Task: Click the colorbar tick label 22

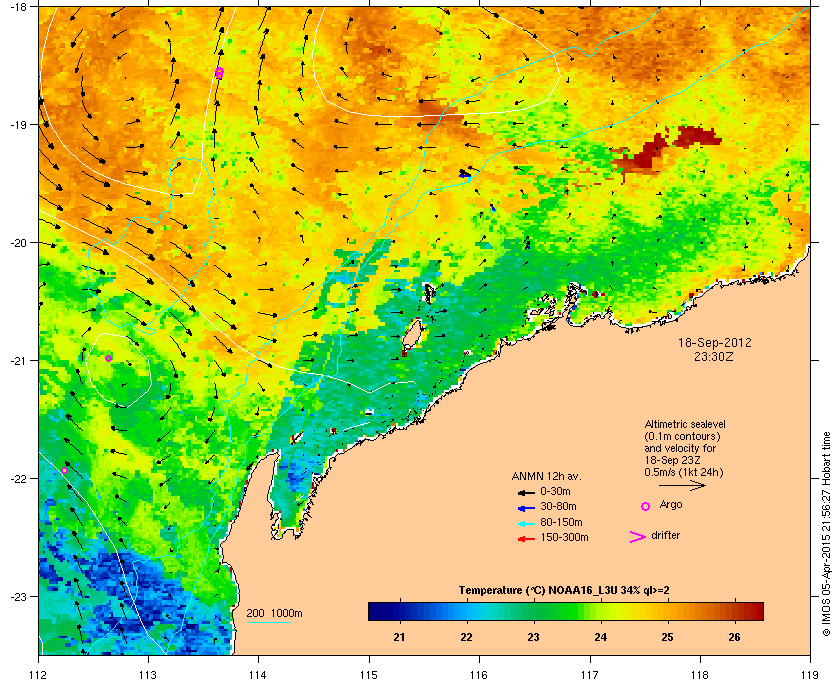Action: pos(467,637)
